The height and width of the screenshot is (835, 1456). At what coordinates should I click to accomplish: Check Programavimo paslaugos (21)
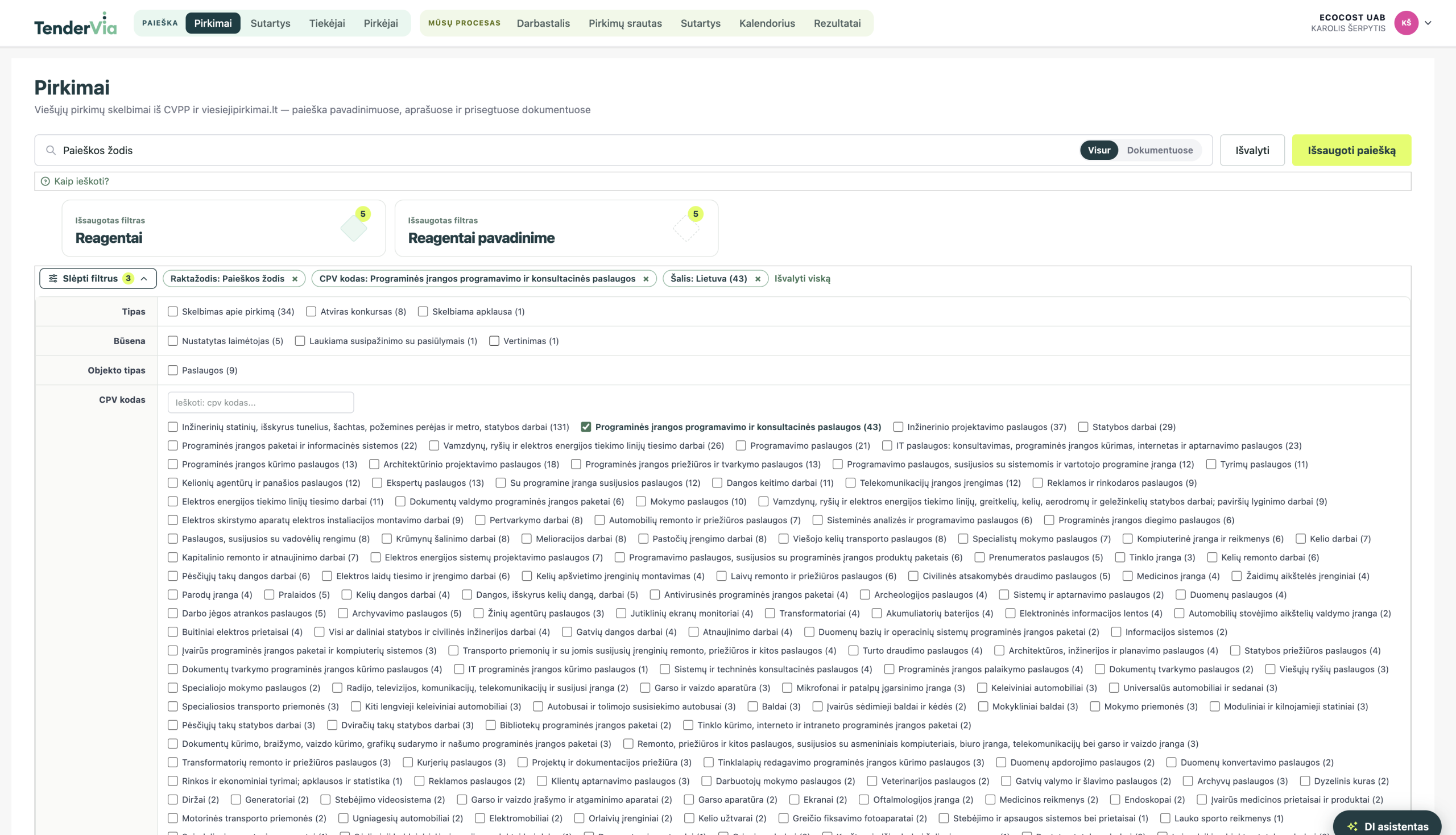pos(741,445)
